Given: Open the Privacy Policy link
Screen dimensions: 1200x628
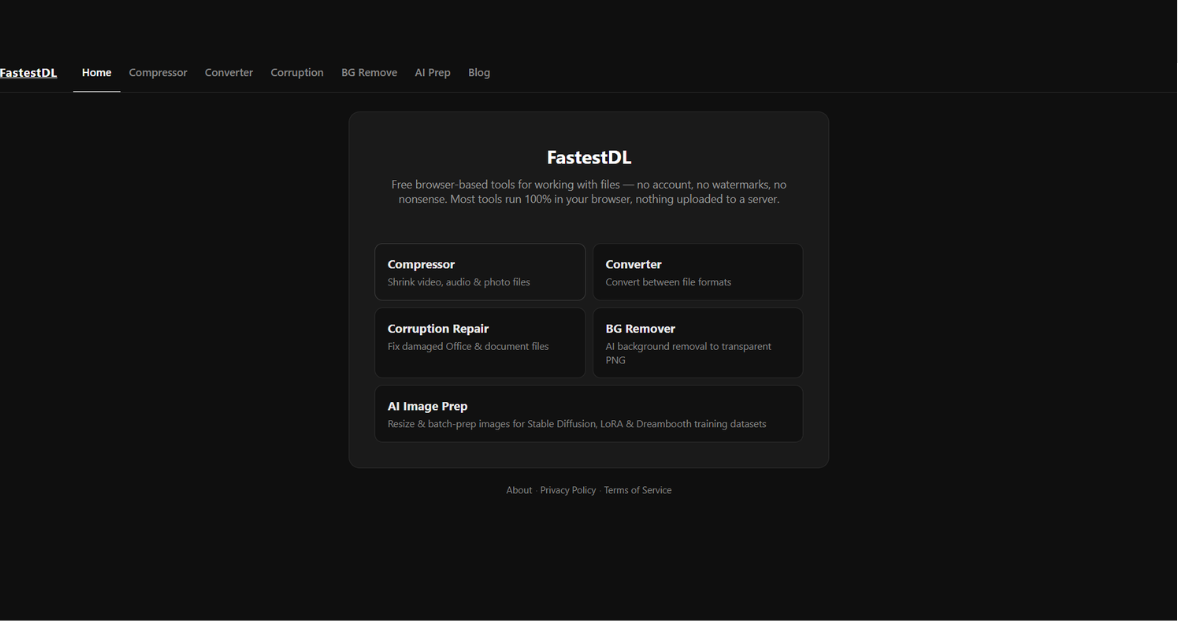Looking at the screenshot, I should (568, 490).
